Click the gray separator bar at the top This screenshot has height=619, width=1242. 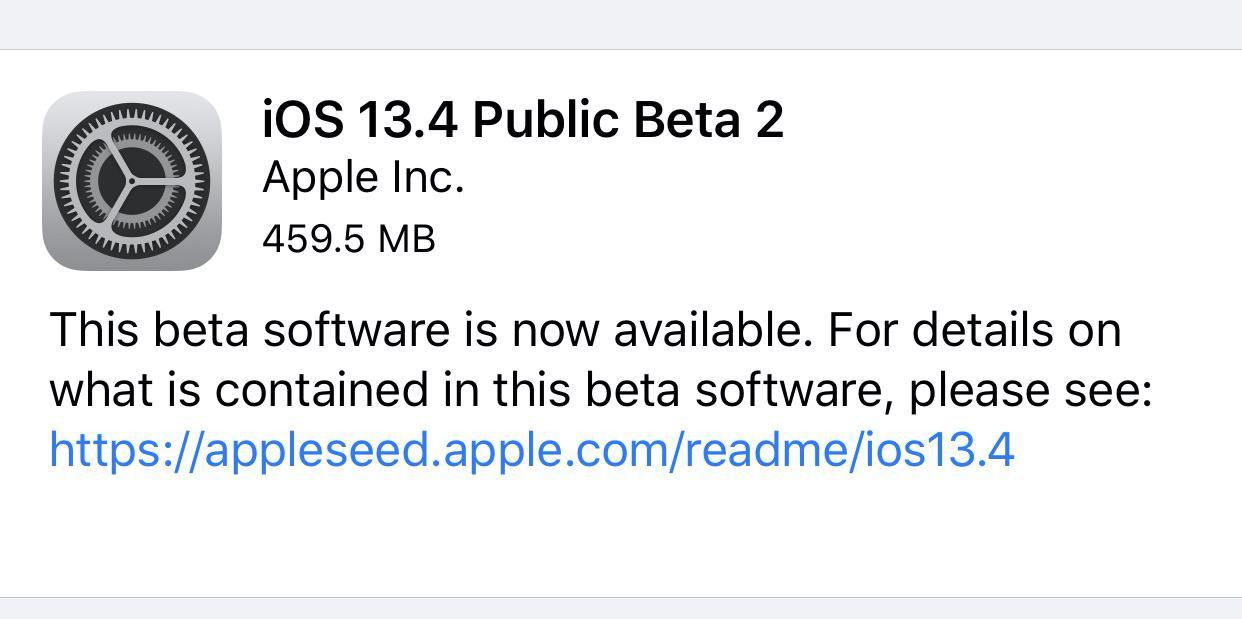tap(621, 24)
